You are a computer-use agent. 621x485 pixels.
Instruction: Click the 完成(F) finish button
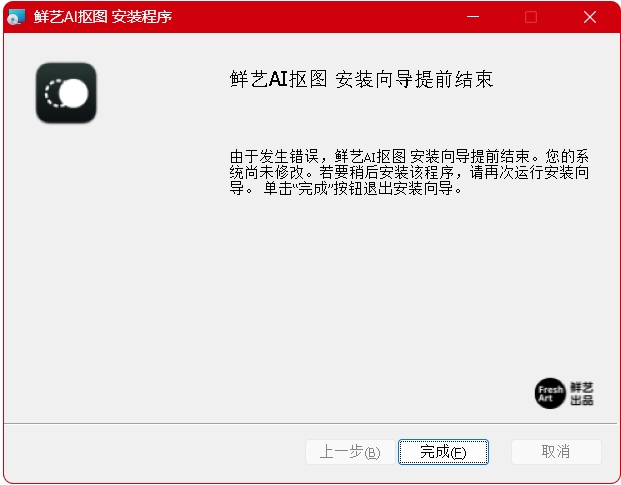[443, 452]
